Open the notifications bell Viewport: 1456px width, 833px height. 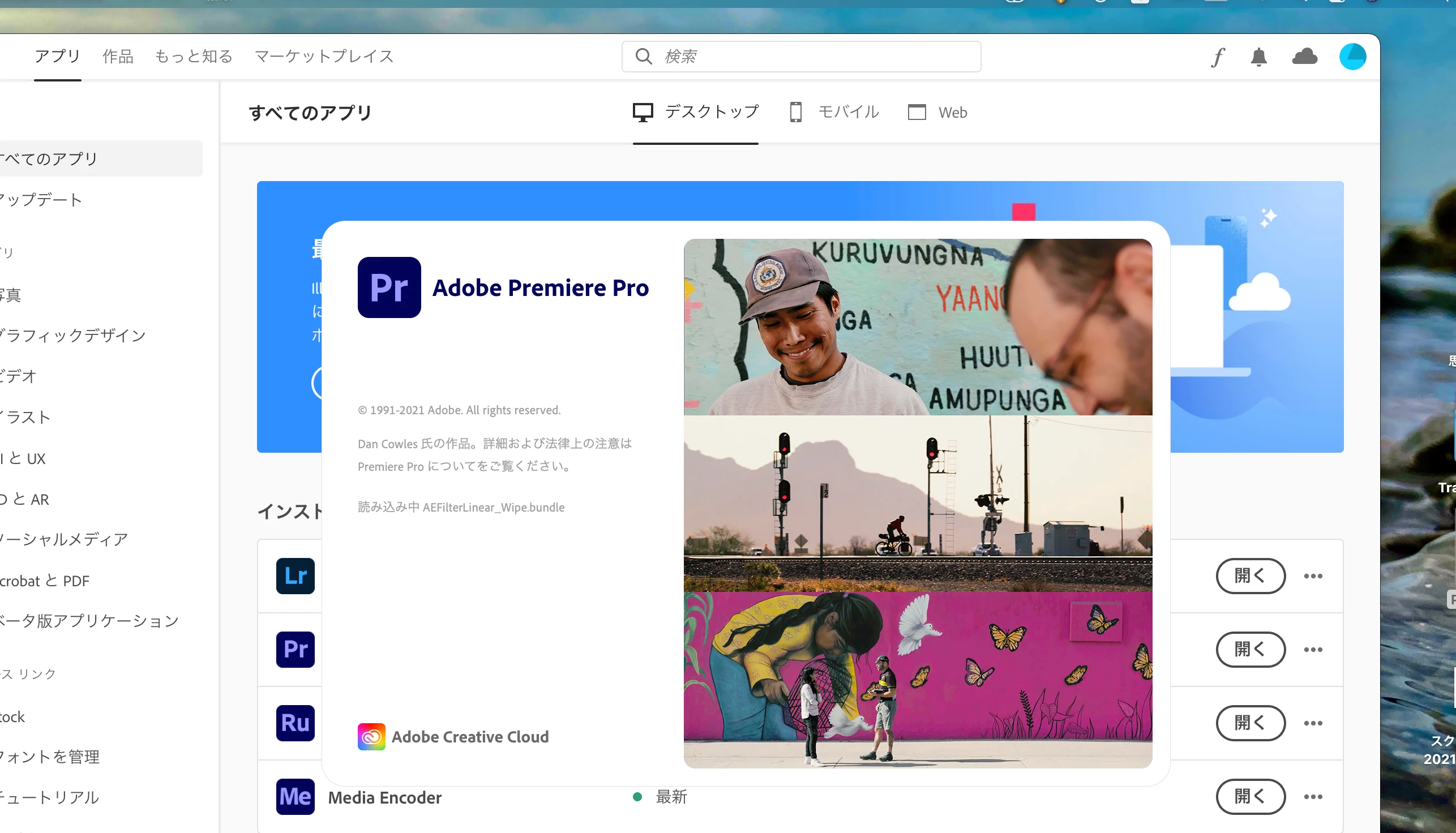(x=1258, y=57)
